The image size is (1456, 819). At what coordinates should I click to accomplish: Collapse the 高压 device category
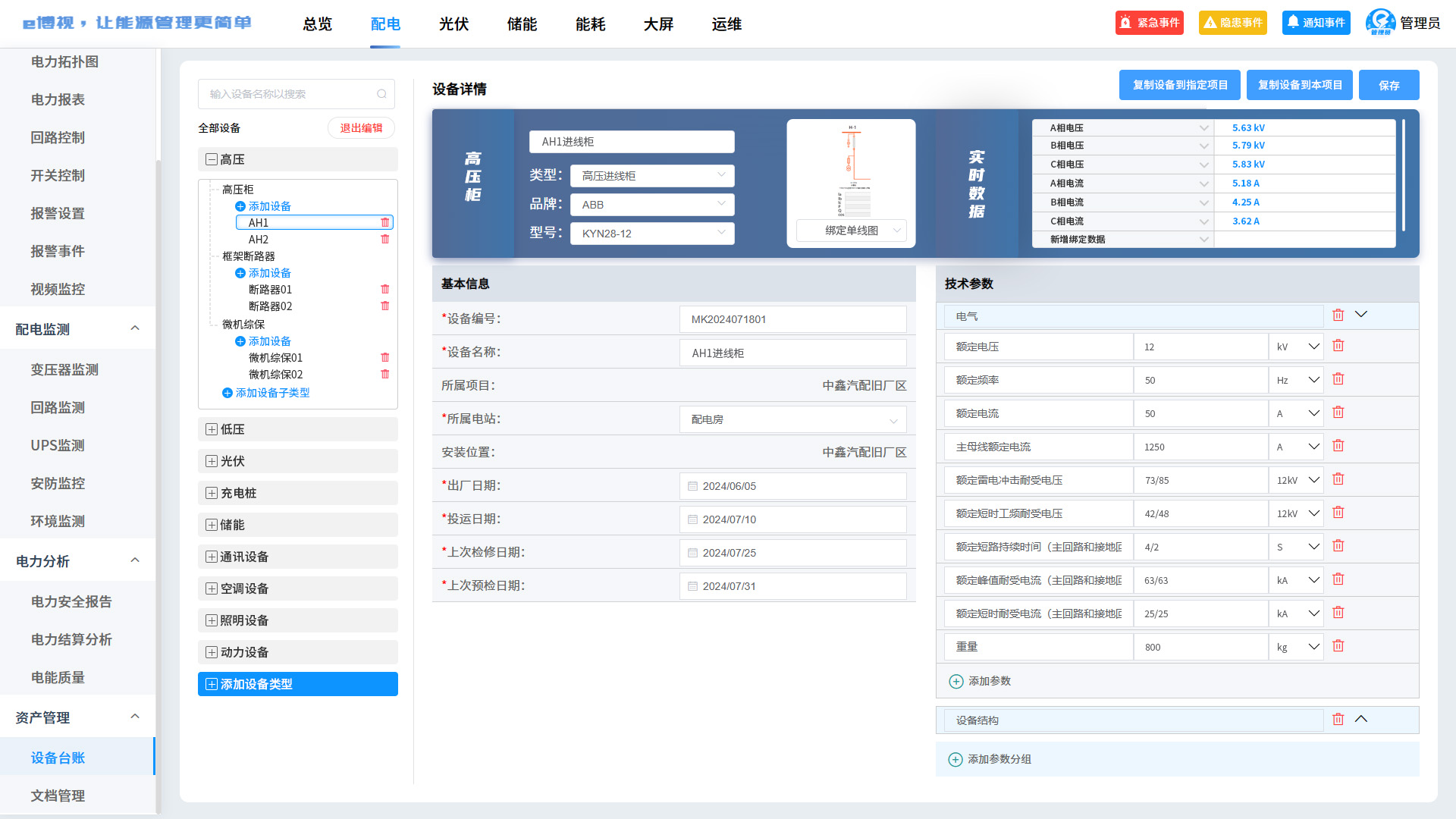[x=212, y=159]
